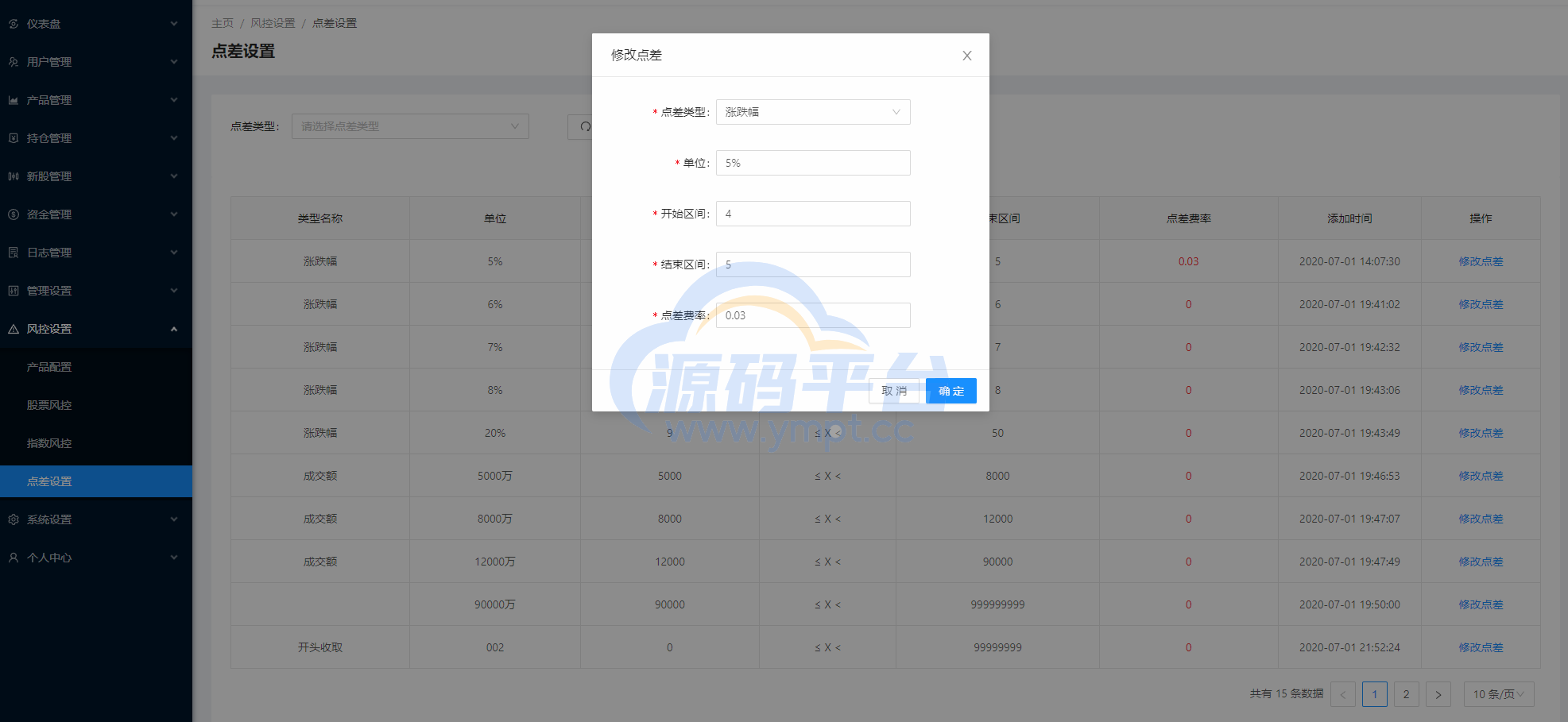Click 修改点差 link for 5000万 row
This screenshot has height=722, width=1568.
(1481, 476)
